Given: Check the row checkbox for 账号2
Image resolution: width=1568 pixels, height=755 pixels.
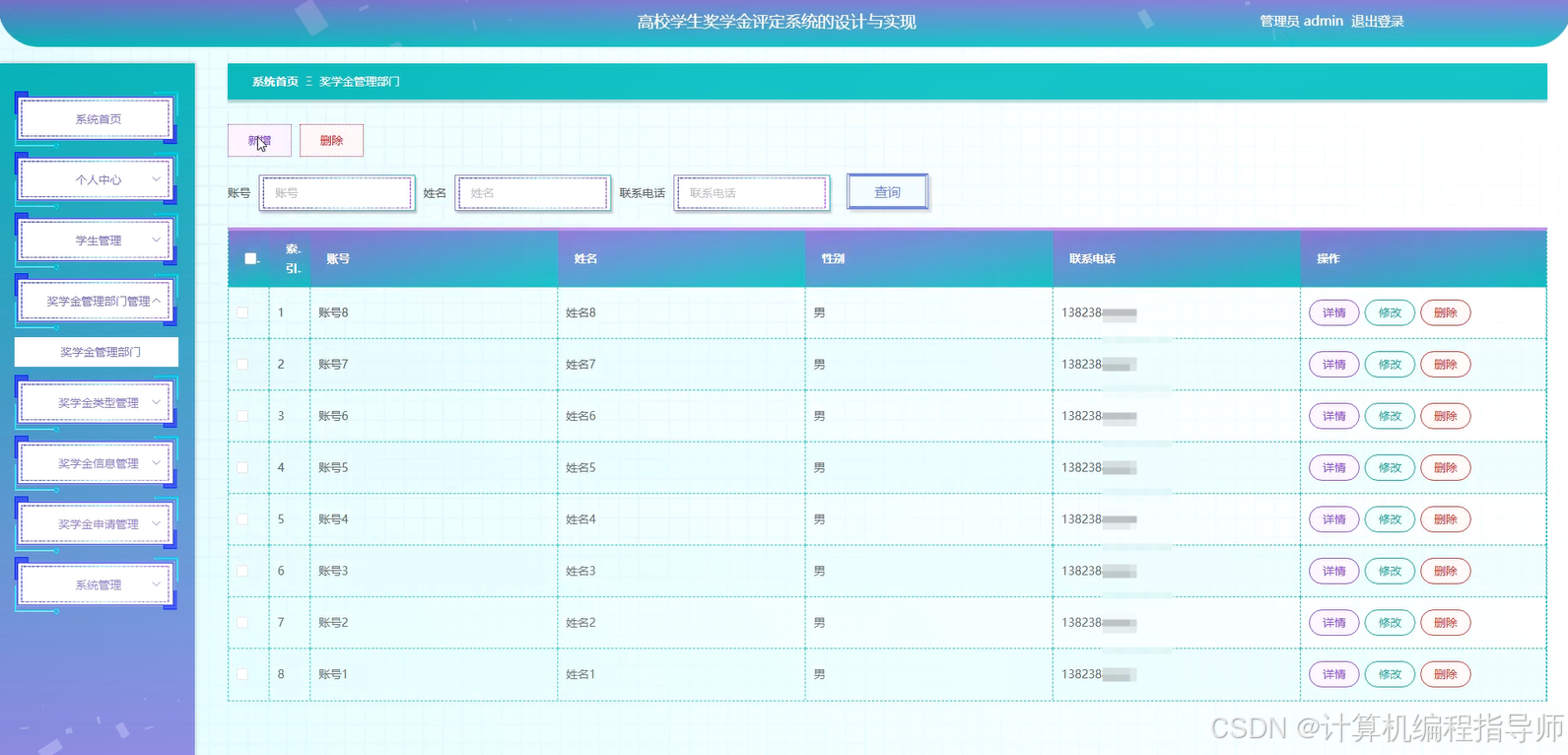Looking at the screenshot, I should pos(242,623).
